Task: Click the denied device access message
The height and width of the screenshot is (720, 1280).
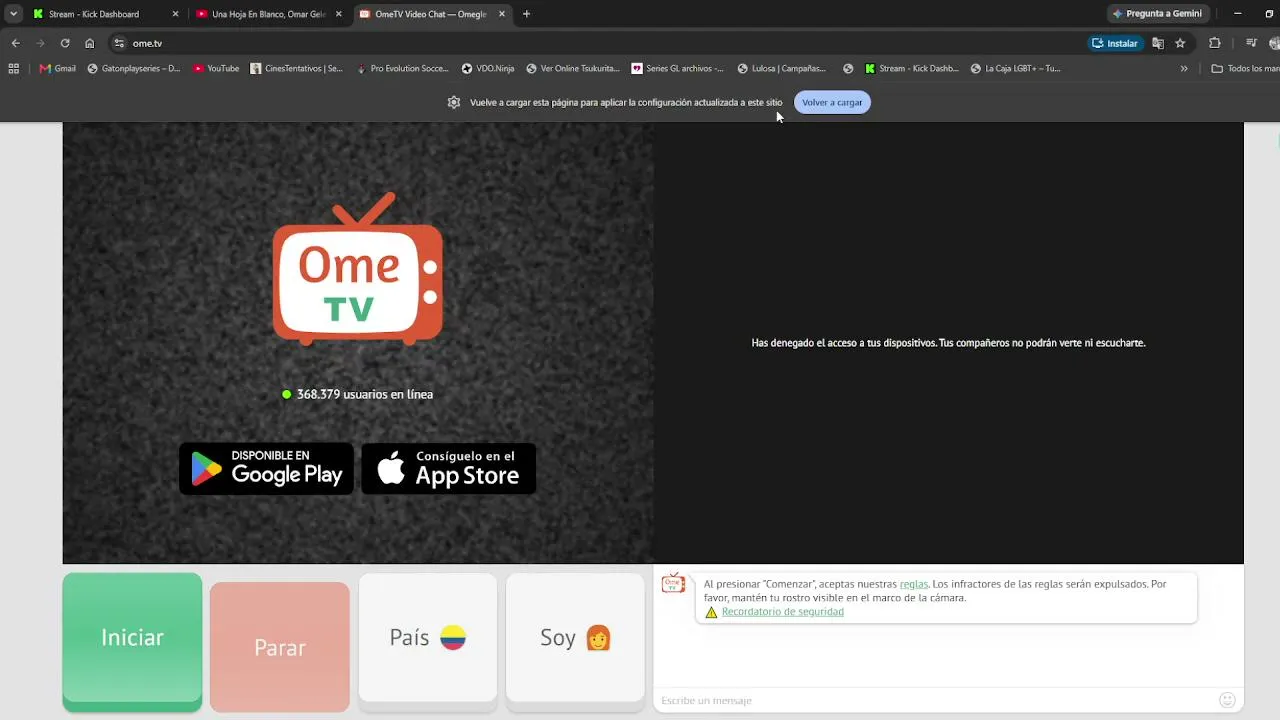Action: [948, 343]
